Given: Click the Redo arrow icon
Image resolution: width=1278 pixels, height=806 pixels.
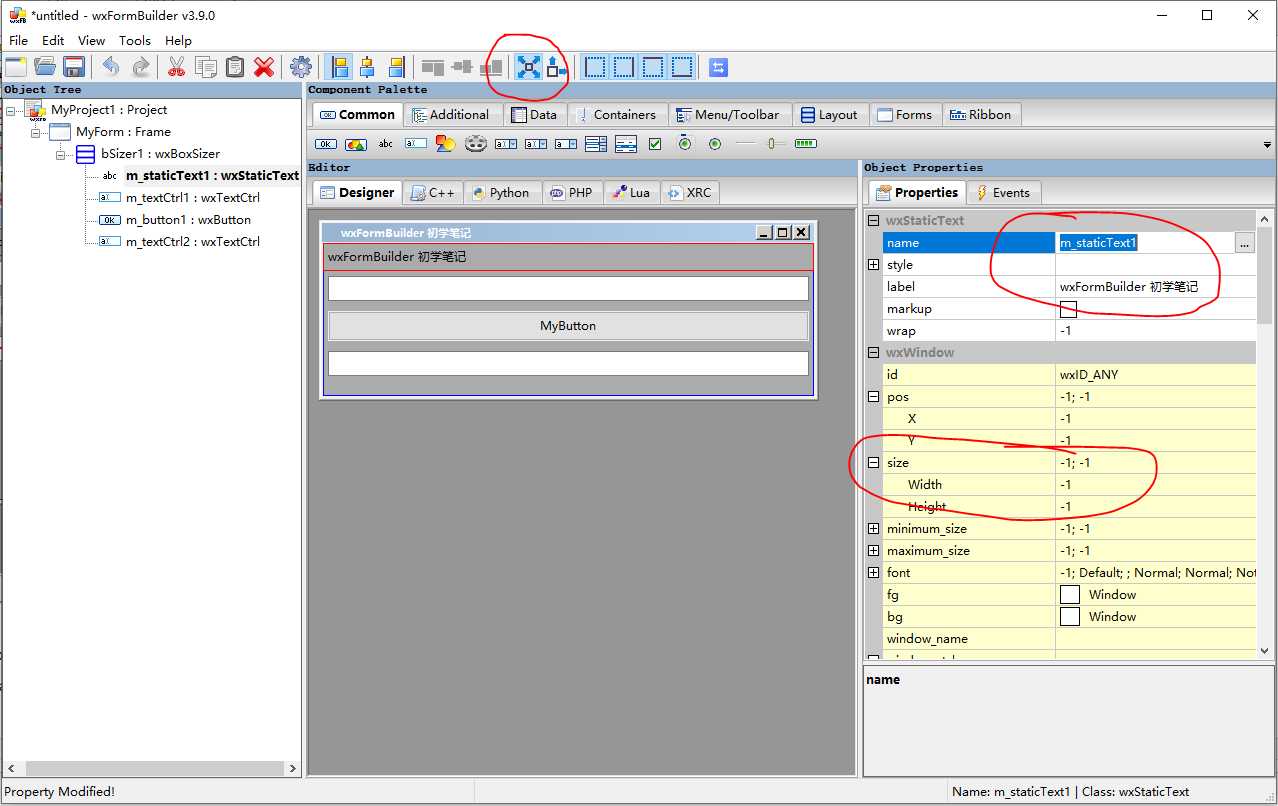Looking at the screenshot, I should (x=140, y=67).
